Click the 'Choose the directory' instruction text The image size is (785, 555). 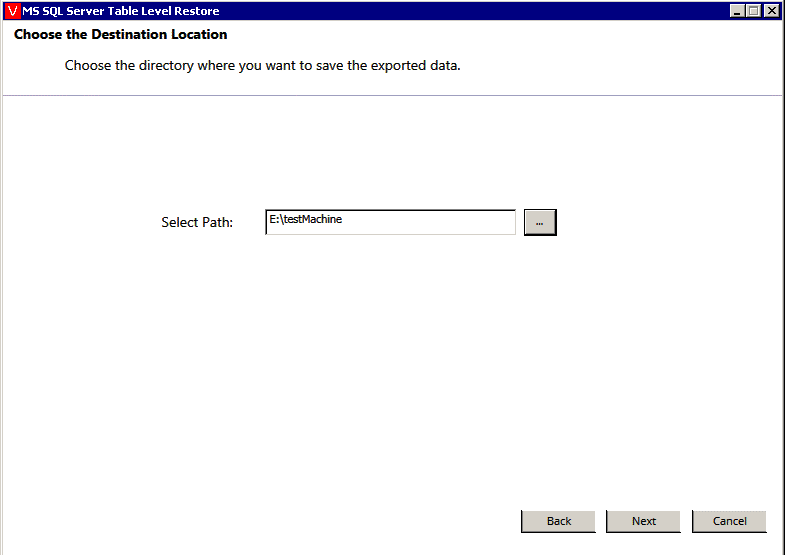tap(262, 66)
